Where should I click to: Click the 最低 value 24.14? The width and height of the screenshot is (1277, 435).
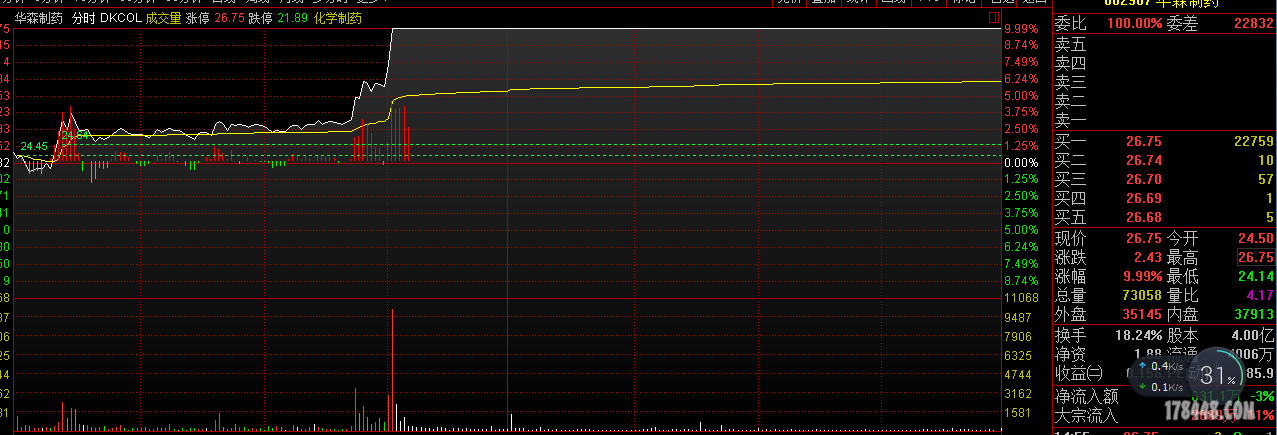1257,276
